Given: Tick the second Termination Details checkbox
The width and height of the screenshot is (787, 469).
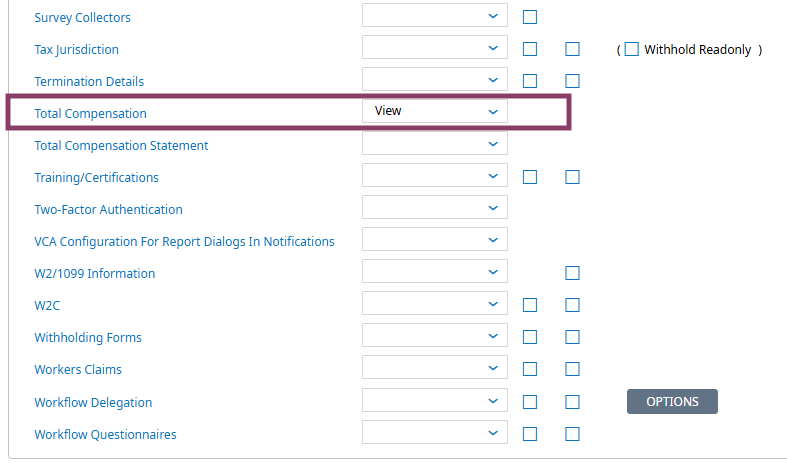Looking at the screenshot, I should (x=572, y=81).
